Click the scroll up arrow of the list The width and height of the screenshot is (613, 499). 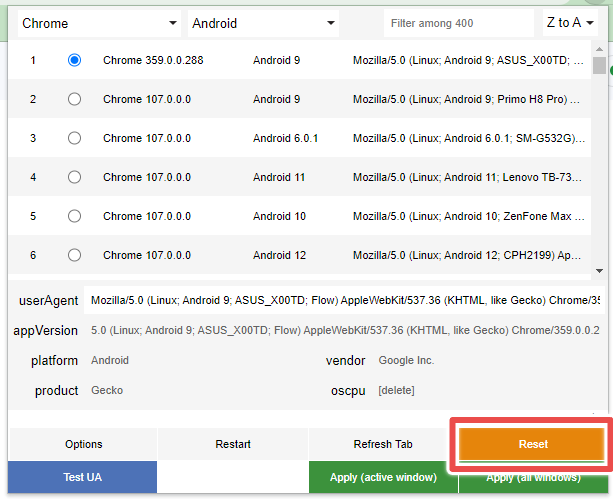599,49
